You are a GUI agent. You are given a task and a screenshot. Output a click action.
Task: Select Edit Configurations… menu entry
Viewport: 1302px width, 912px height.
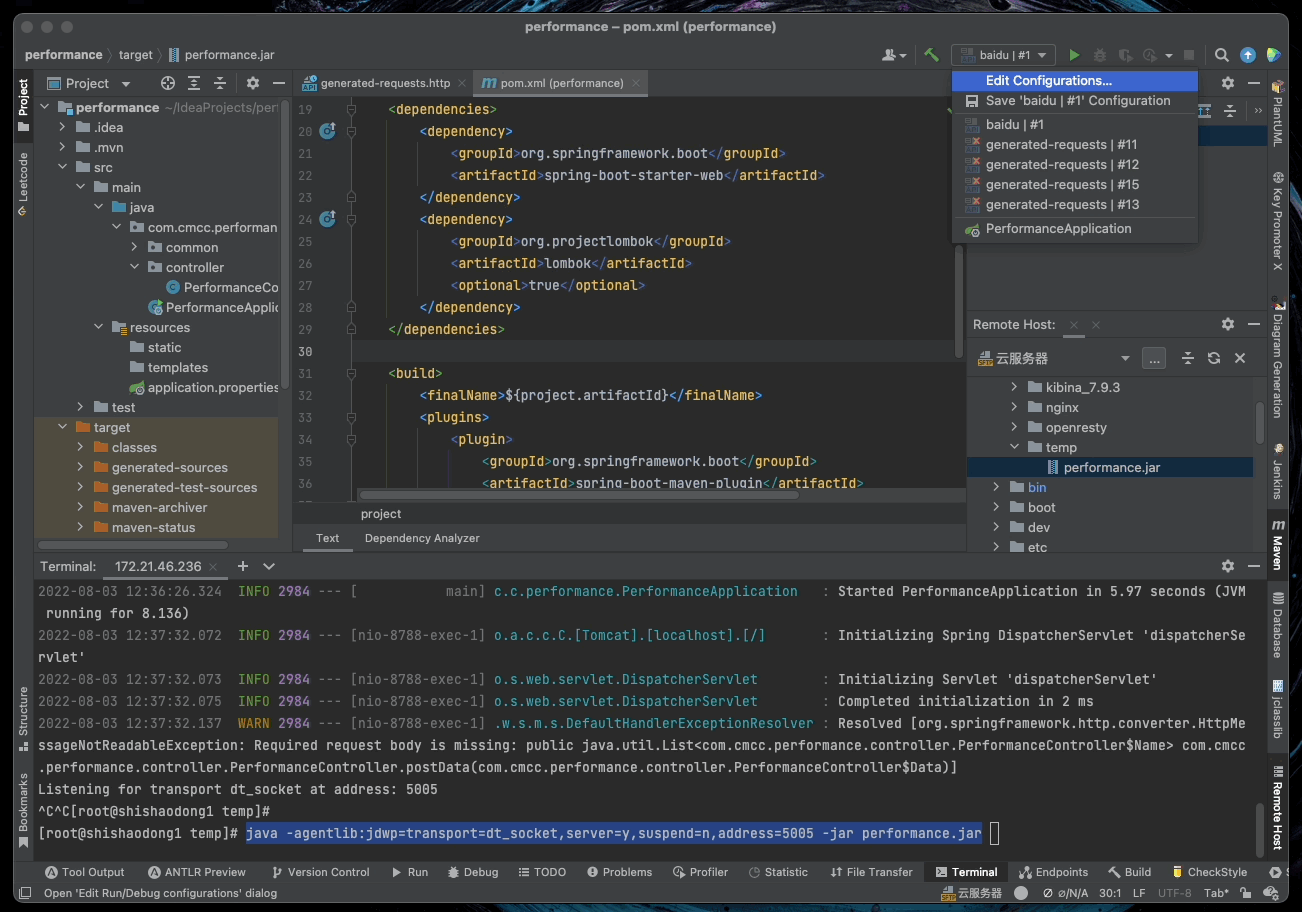[x=1048, y=81]
